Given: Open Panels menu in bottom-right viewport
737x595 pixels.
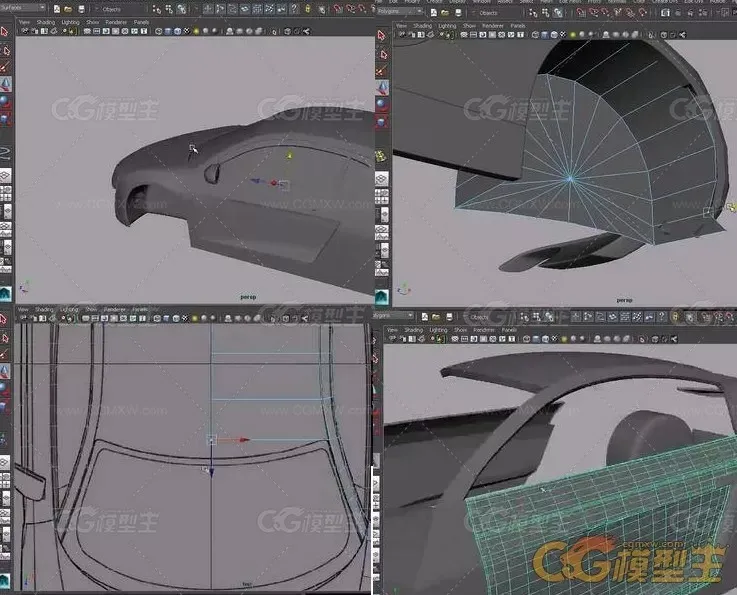Looking at the screenshot, I should 509,330.
